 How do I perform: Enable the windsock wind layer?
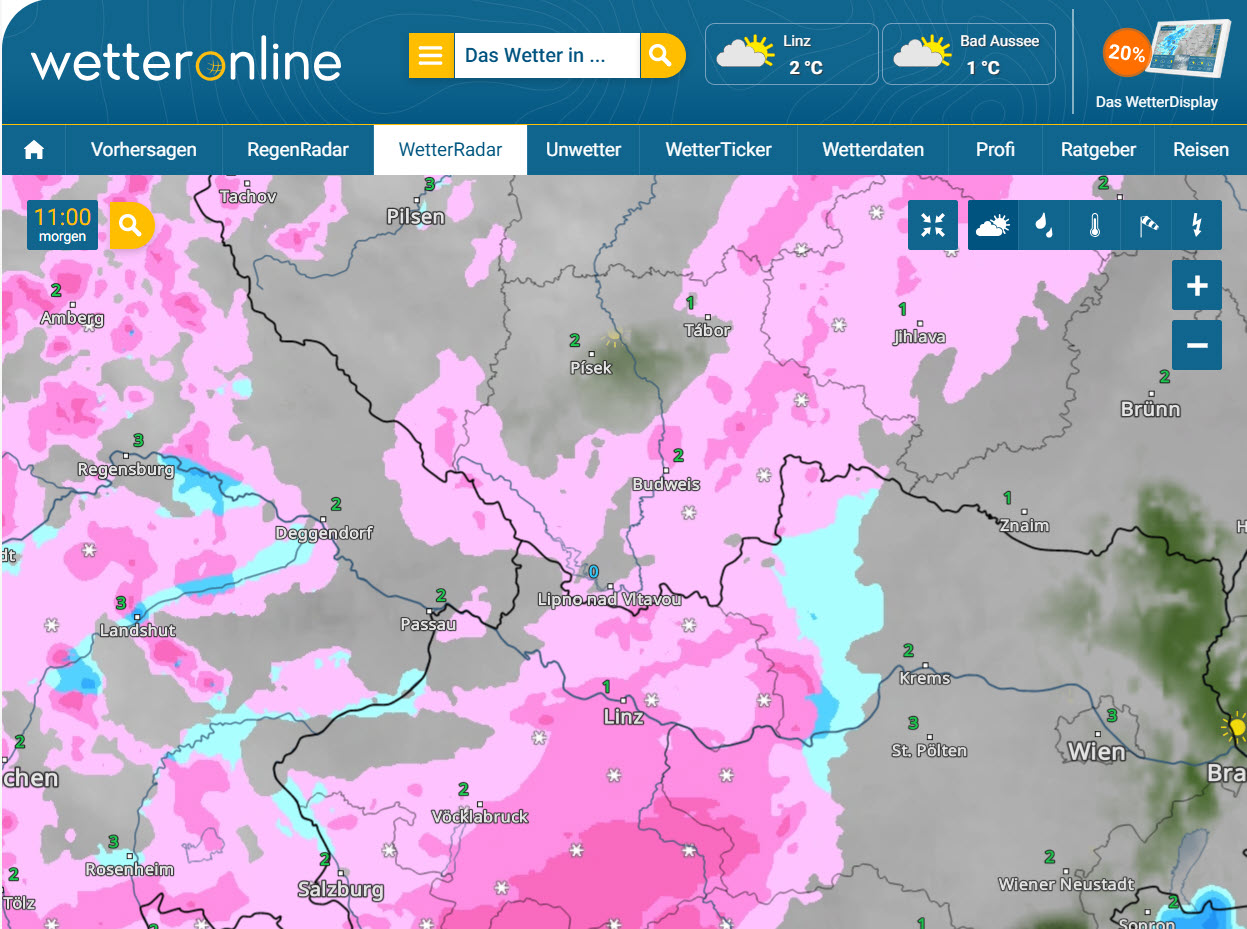[x=1146, y=226]
